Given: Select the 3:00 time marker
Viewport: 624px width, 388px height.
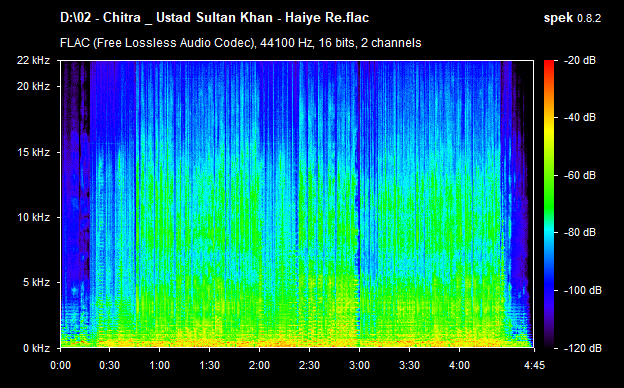Looking at the screenshot, I should (359, 365).
